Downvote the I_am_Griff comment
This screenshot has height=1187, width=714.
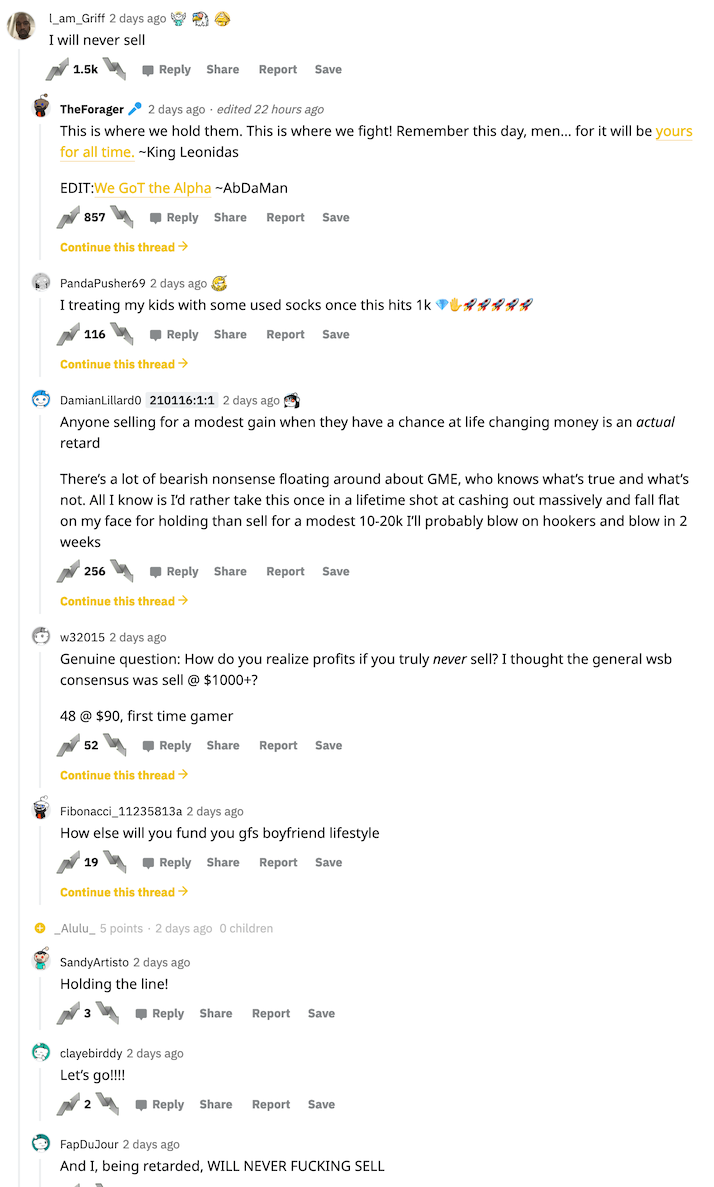[113, 69]
